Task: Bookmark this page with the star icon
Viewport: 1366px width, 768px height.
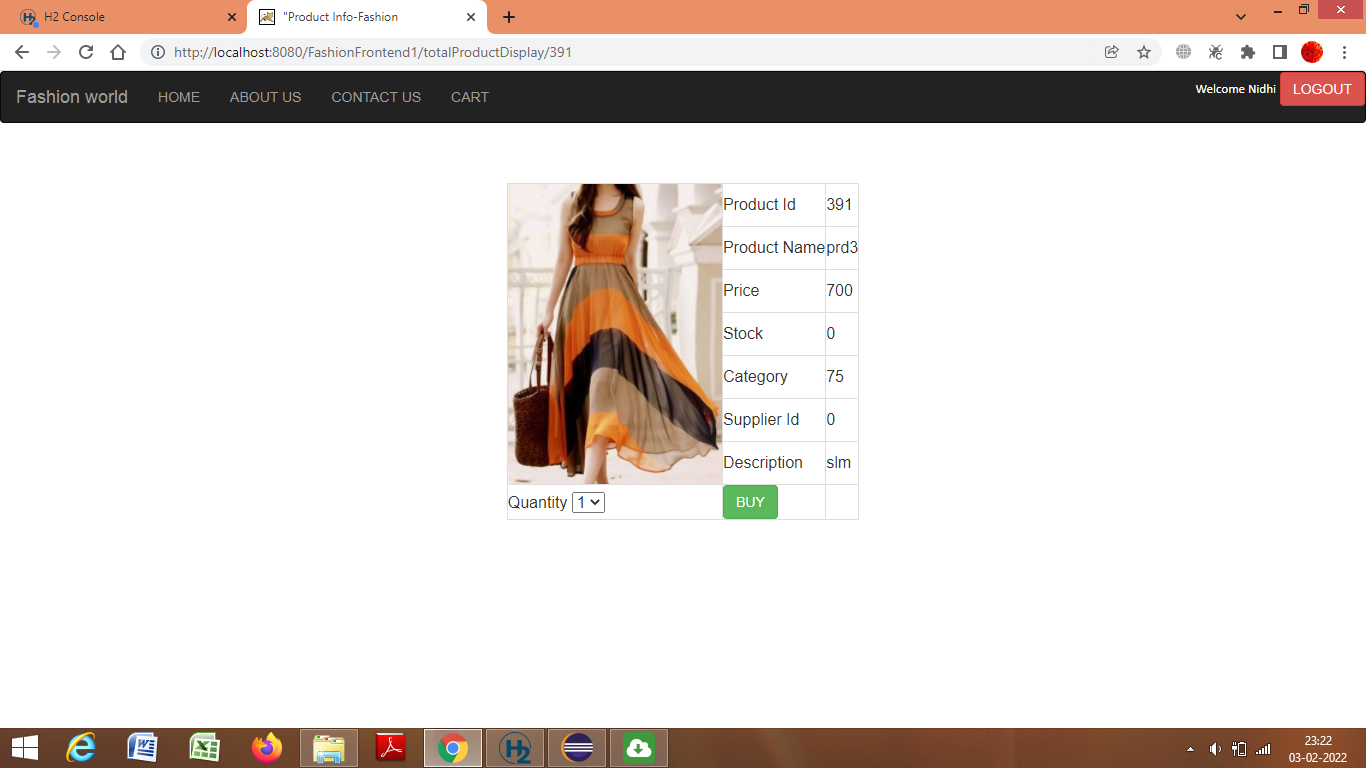Action: coord(1144,52)
